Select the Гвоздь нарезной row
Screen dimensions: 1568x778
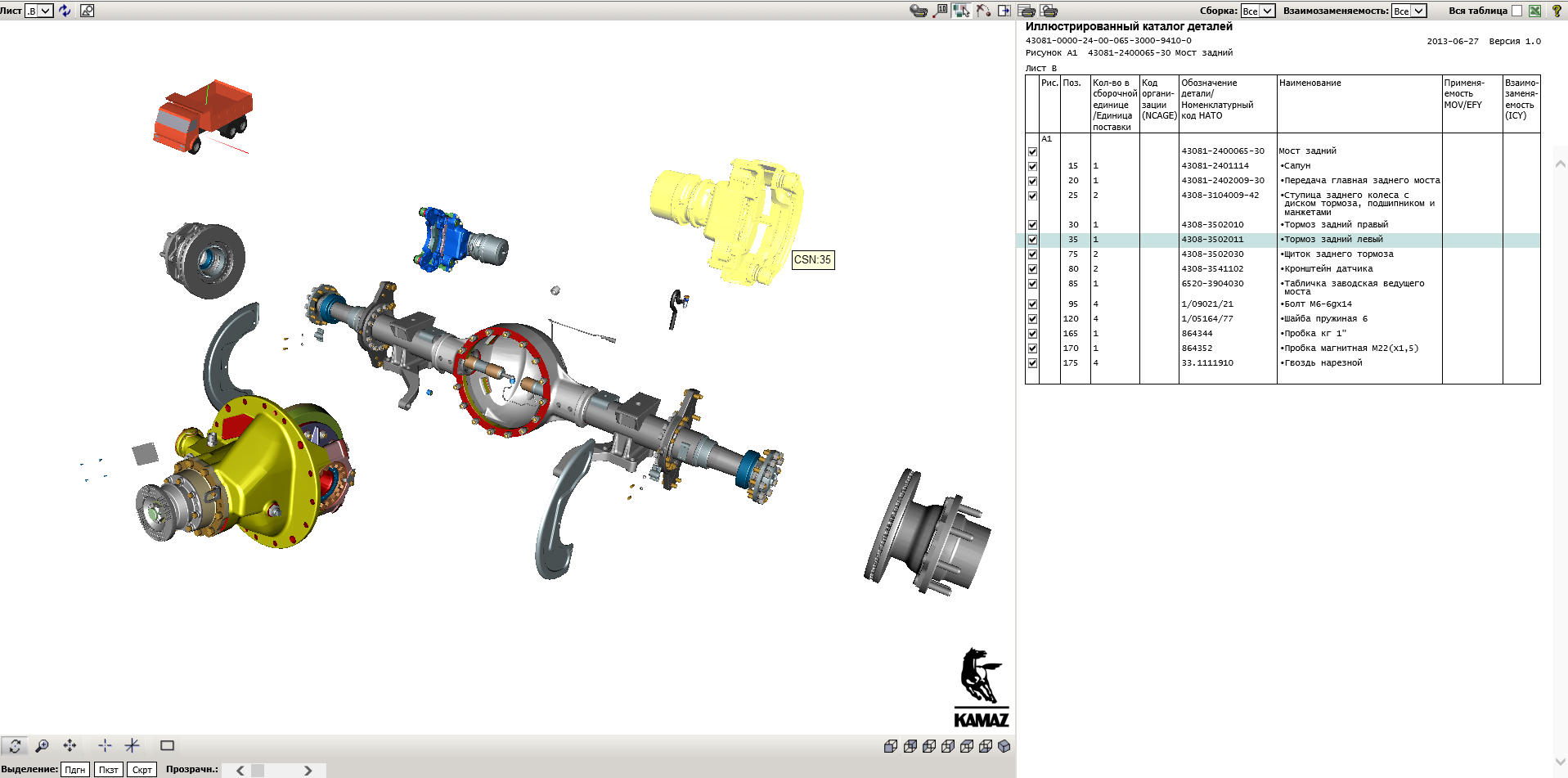click(x=1282, y=363)
